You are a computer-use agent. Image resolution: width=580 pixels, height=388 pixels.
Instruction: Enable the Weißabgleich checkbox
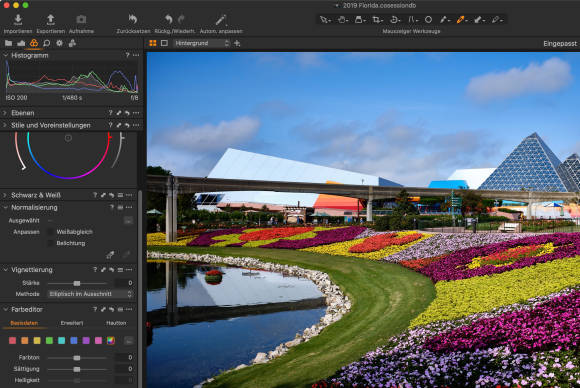(x=50, y=232)
